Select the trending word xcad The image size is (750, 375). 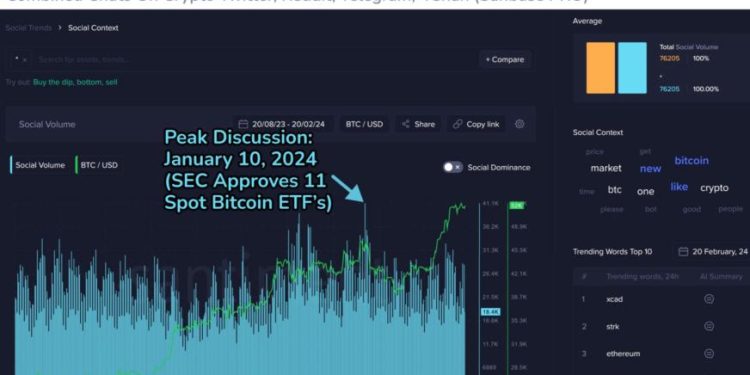(x=614, y=299)
